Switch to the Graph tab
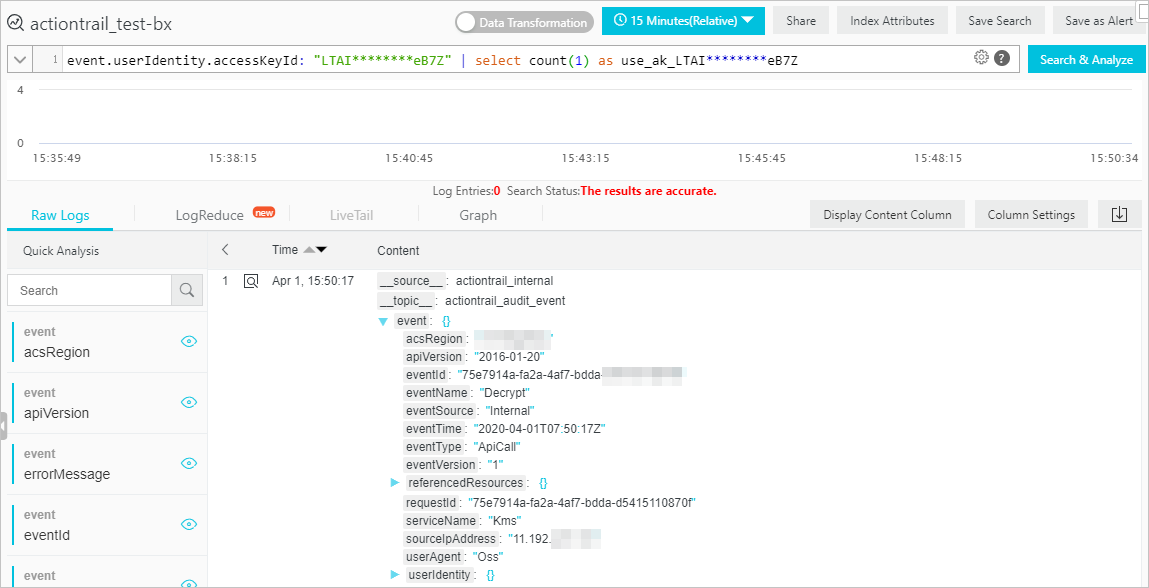 478,216
